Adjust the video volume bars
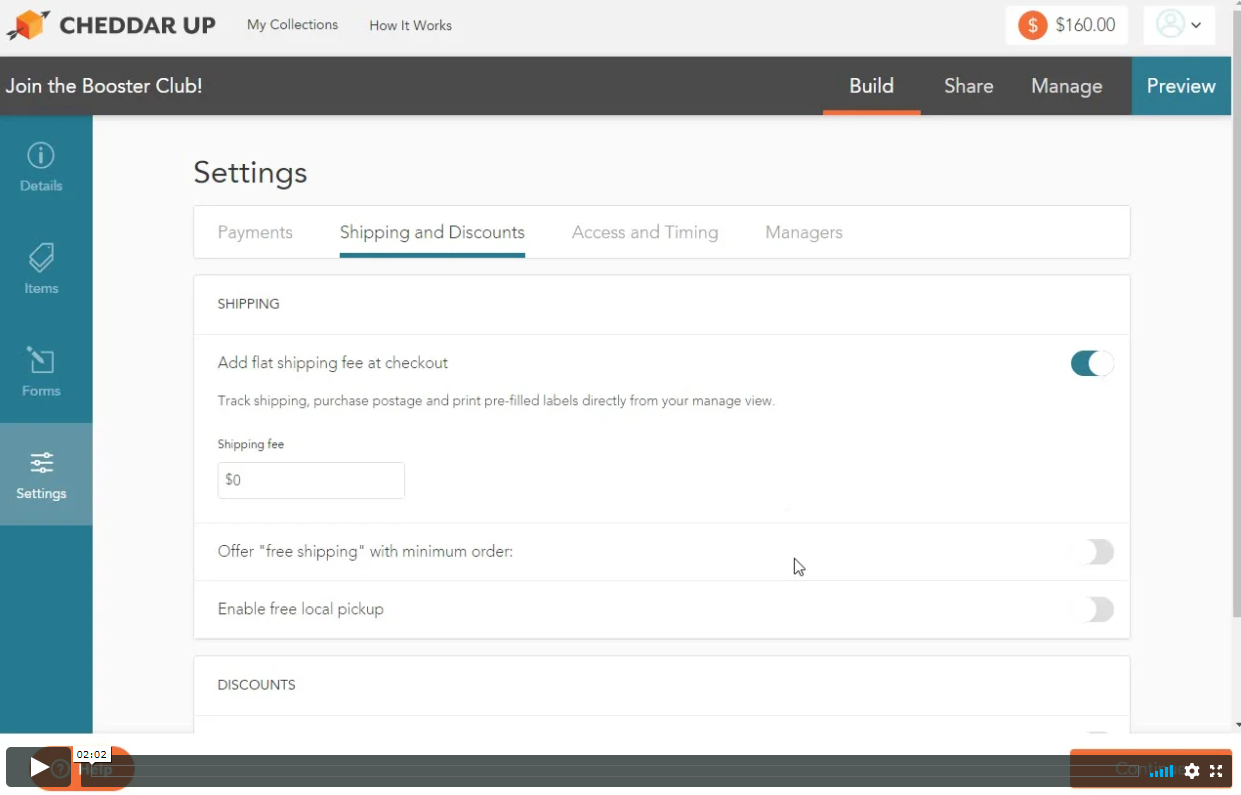Viewport: 1241px width, 795px height. (1161, 771)
